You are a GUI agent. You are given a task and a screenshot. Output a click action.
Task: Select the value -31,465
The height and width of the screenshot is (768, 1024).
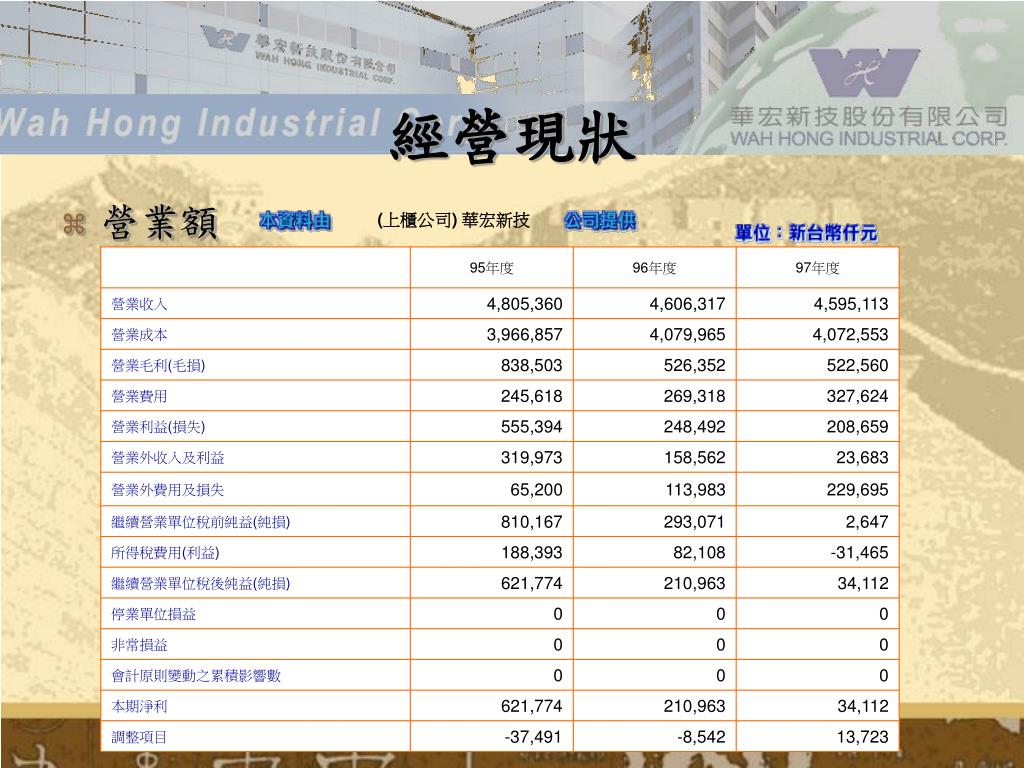coord(859,552)
